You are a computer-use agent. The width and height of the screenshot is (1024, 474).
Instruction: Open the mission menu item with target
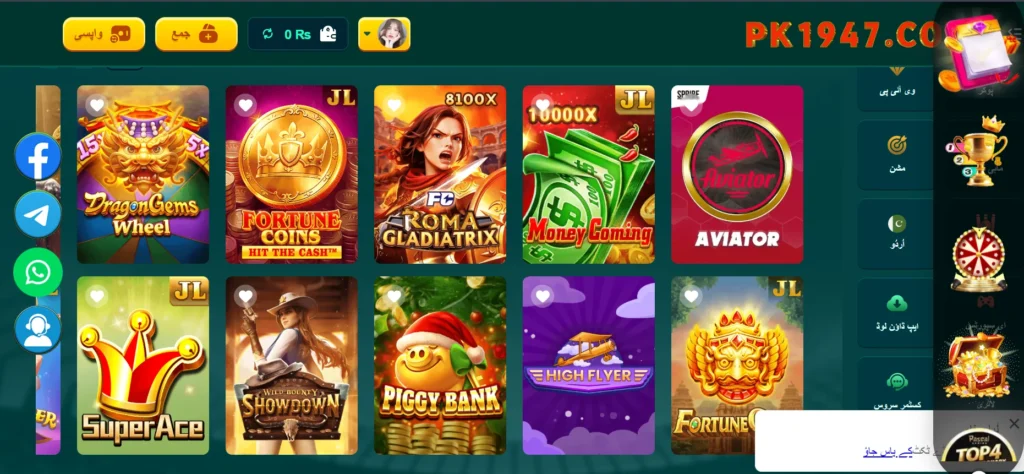pyautogui.click(x=896, y=154)
